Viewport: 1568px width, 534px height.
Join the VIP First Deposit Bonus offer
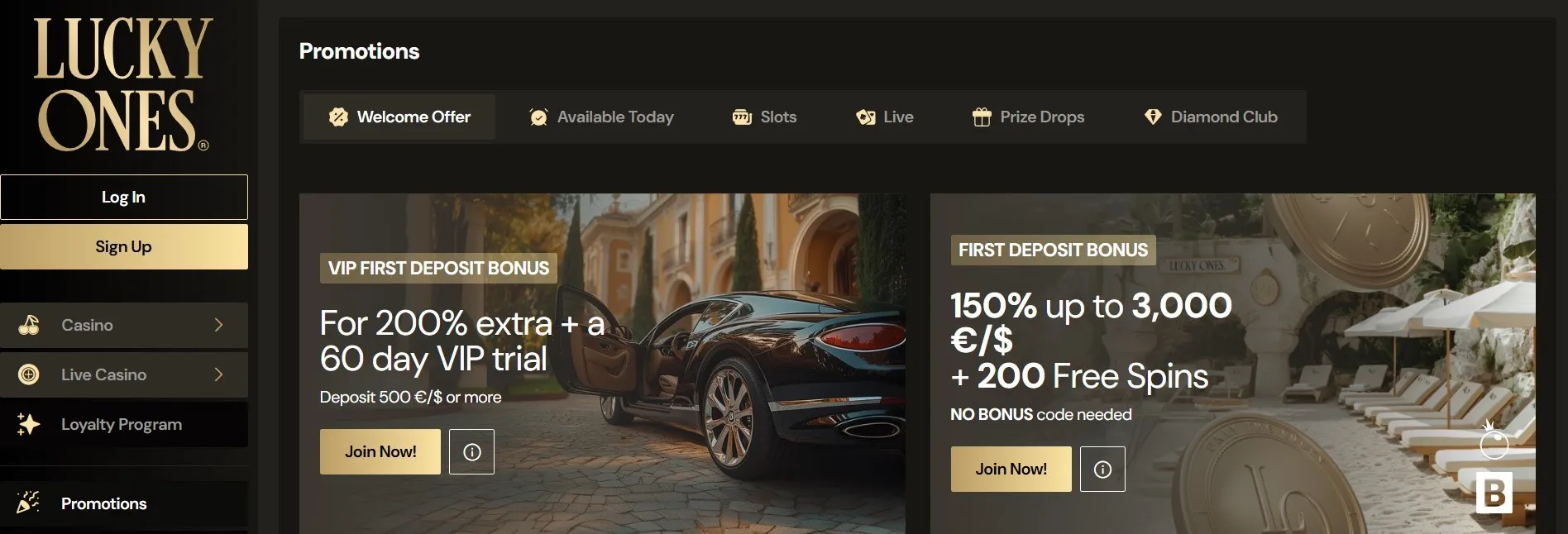pyautogui.click(x=380, y=451)
